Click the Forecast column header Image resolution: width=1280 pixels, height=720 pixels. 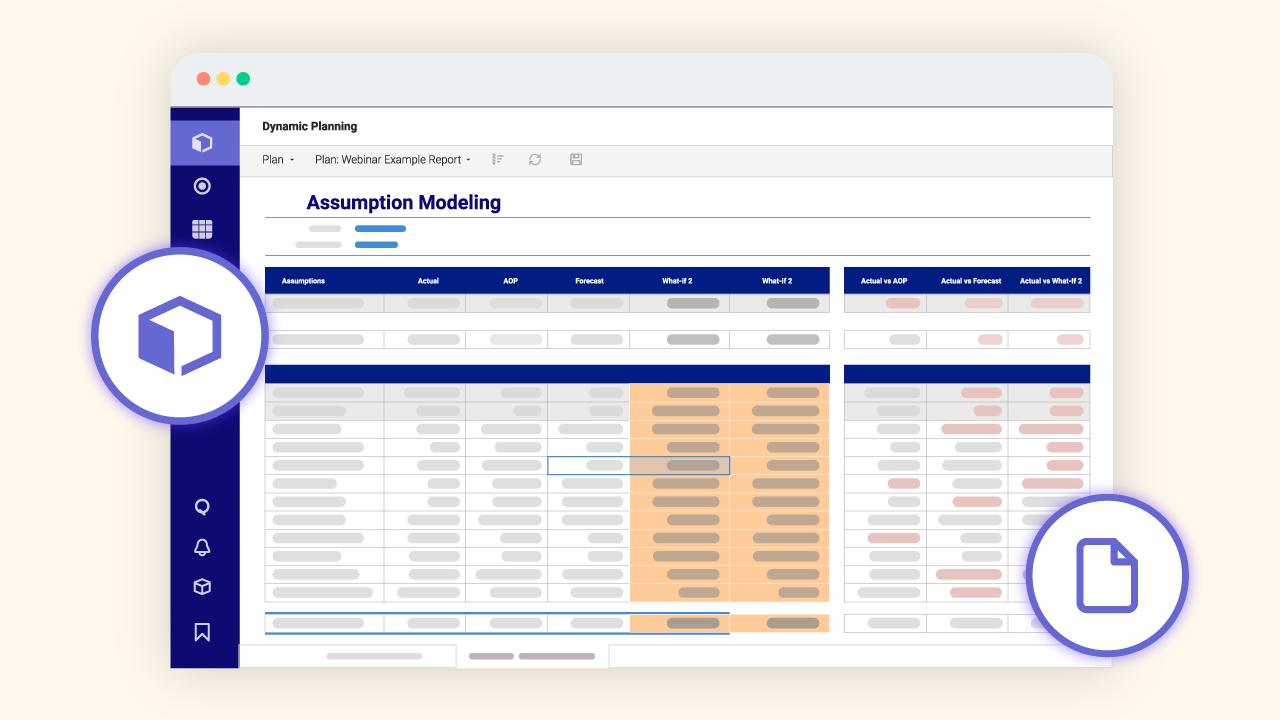pos(589,281)
